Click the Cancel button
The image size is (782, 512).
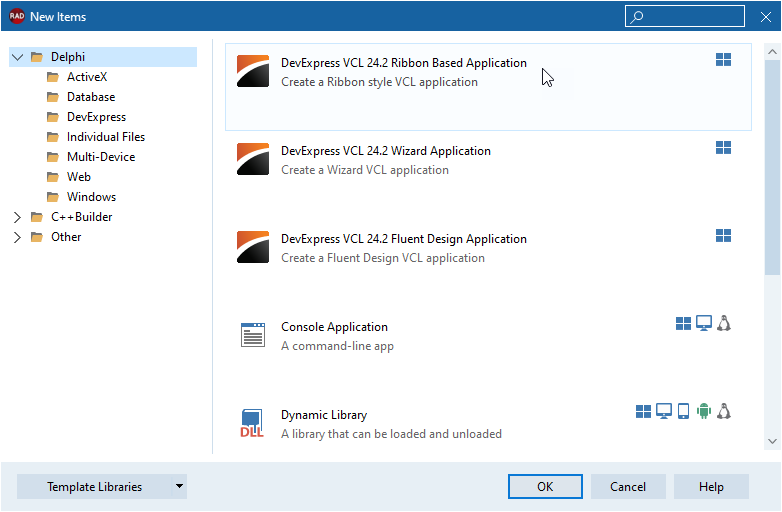(628, 487)
